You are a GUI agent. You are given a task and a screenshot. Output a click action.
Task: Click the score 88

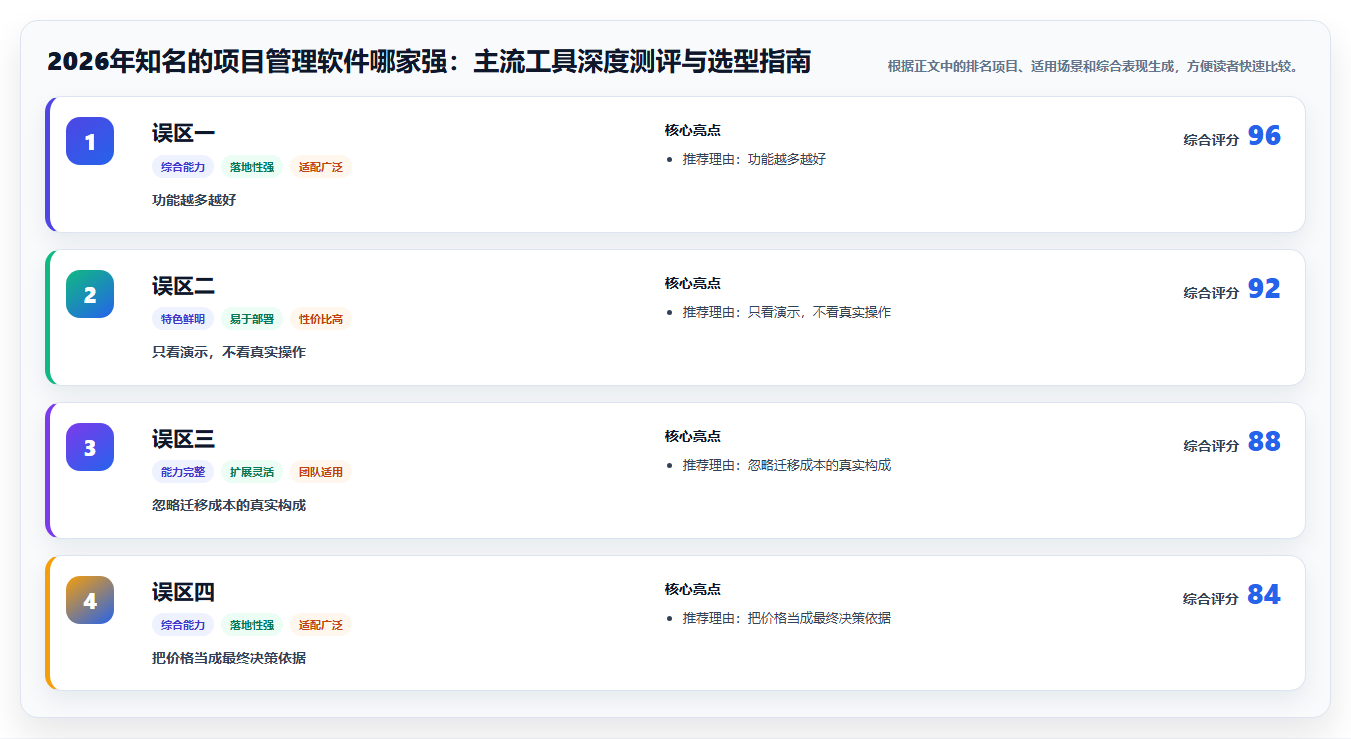tap(1264, 442)
